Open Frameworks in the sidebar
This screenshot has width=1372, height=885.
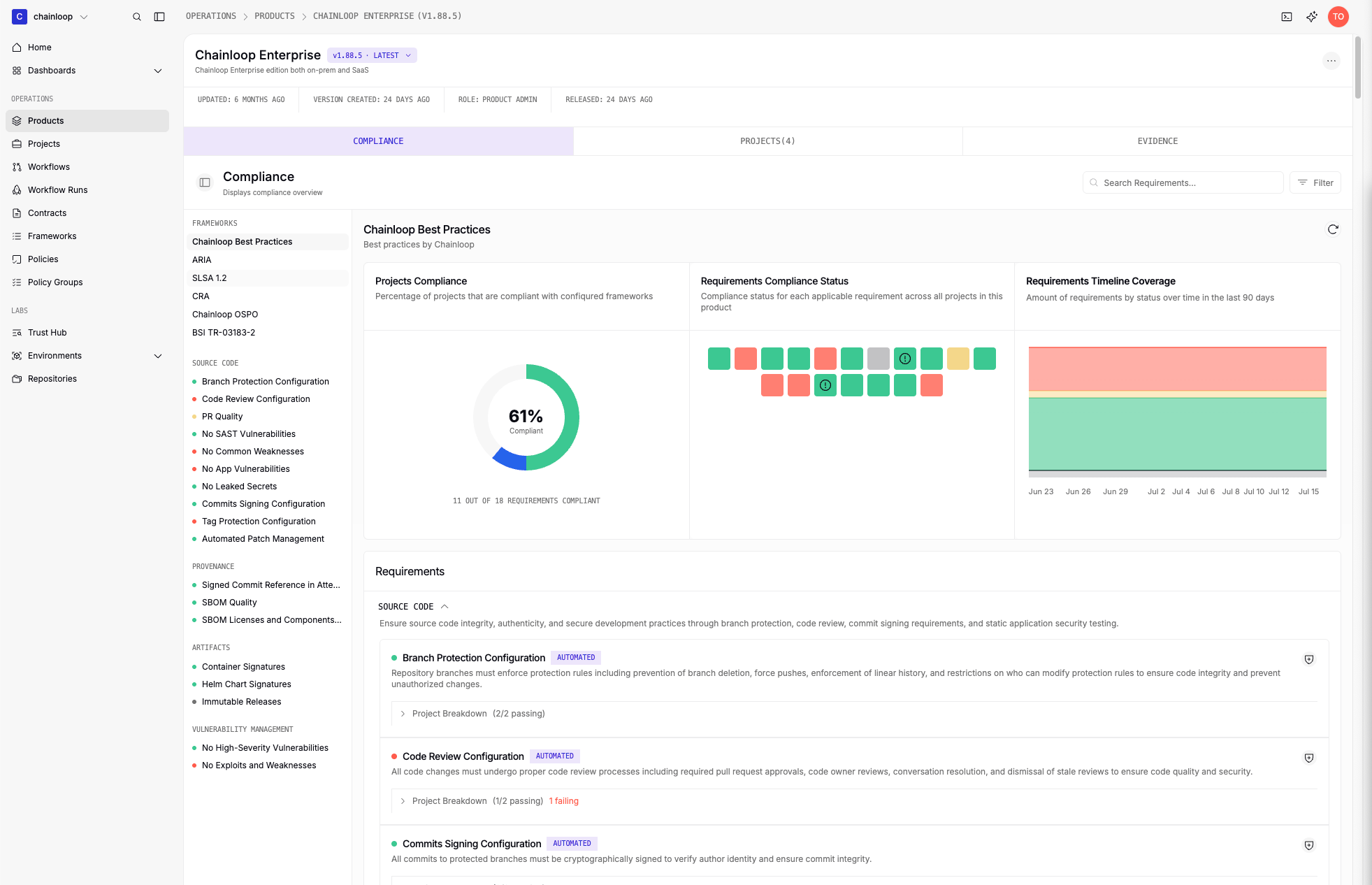click(87, 236)
